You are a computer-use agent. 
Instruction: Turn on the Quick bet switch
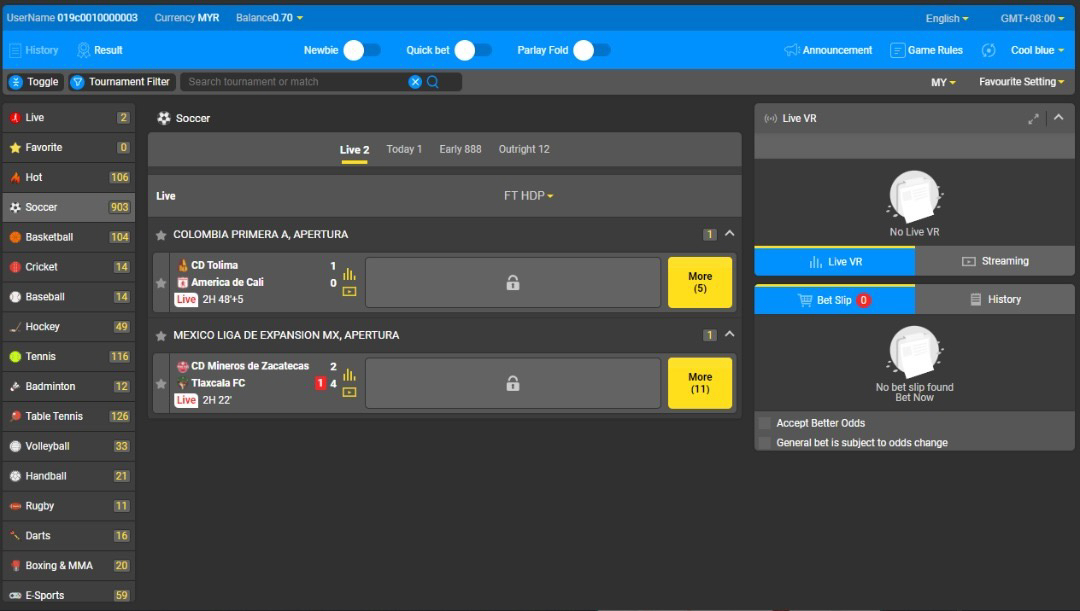coord(472,50)
